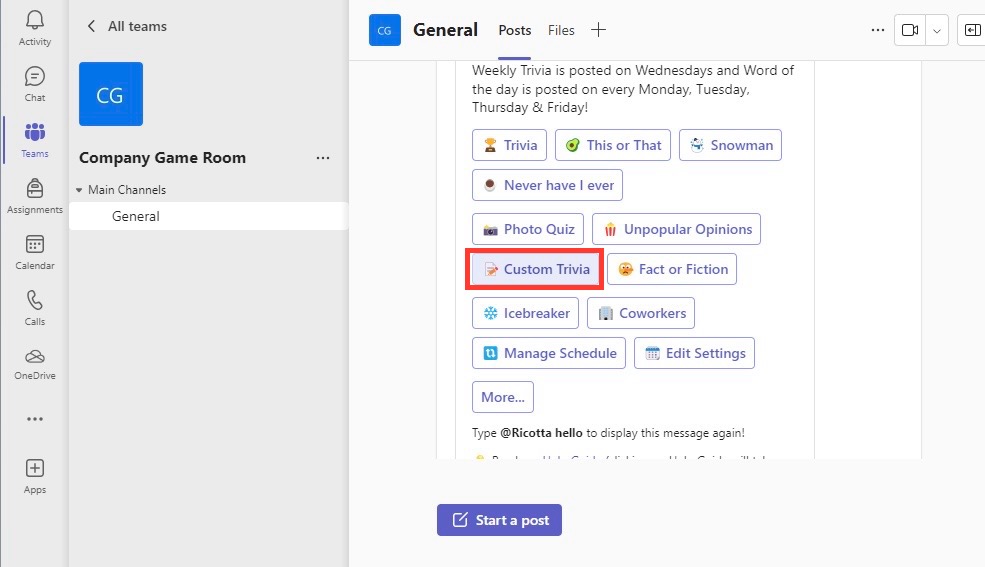The height and width of the screenshot is (567, 985).
Task: Open the Coworkers game
Action: 641,313
